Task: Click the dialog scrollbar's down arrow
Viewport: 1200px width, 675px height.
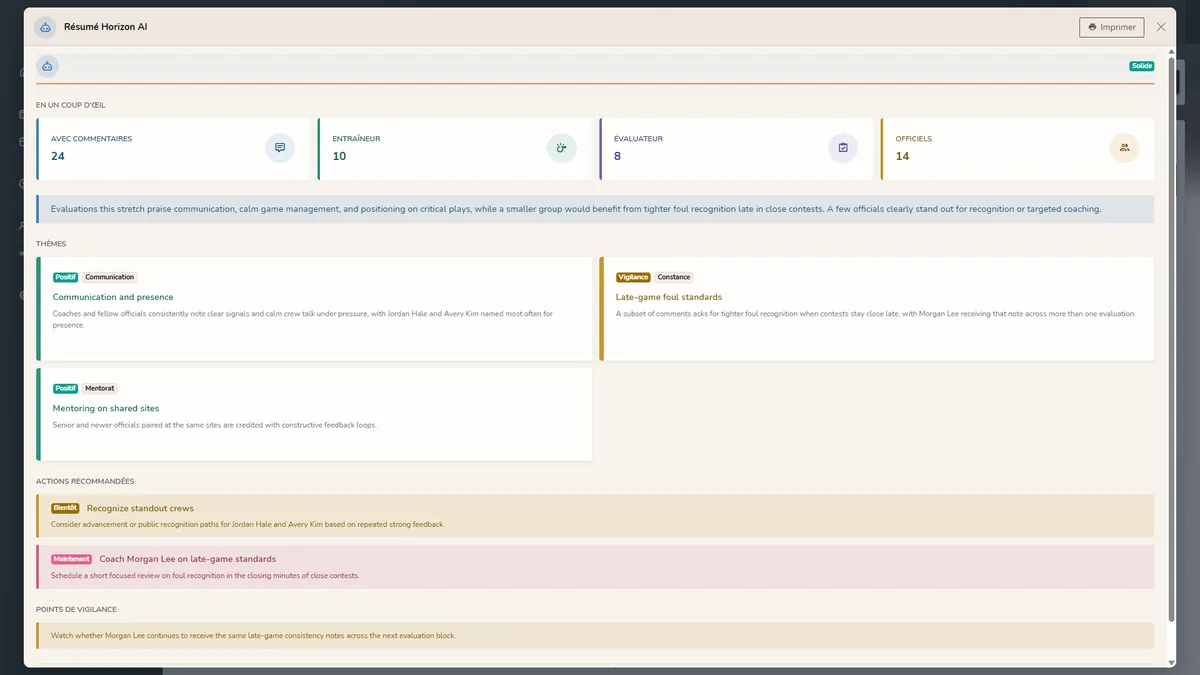Action: tap(1172, 662)
